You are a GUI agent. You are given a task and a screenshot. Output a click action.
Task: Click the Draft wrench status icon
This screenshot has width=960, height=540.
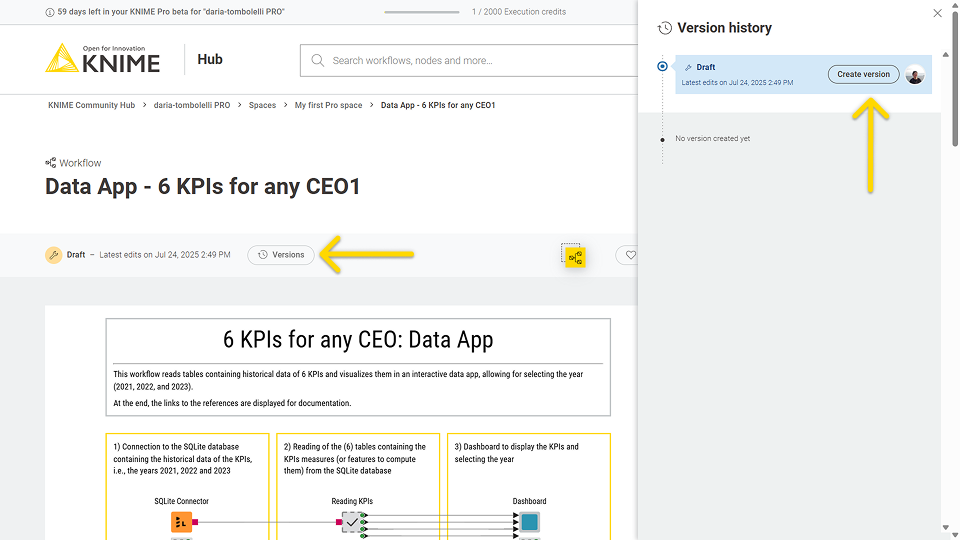click(54, 255)
